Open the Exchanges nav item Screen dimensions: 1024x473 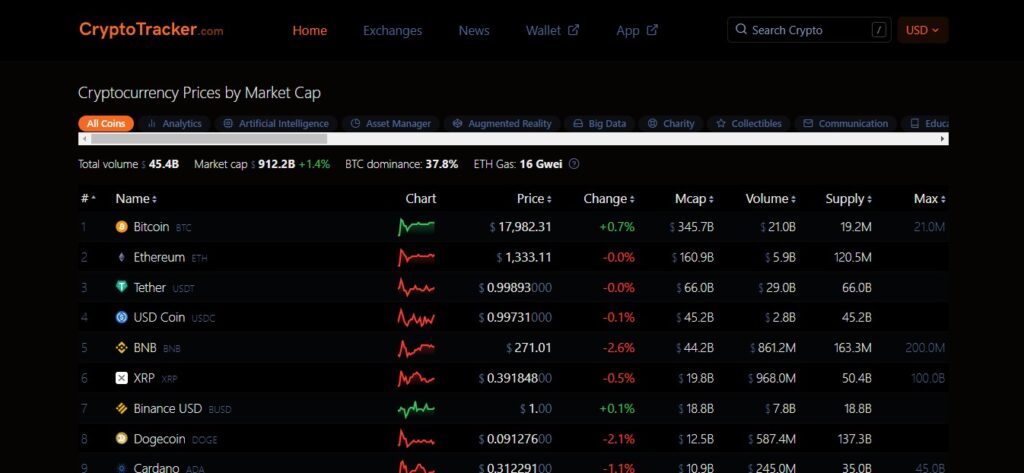(x=392, y=31)
